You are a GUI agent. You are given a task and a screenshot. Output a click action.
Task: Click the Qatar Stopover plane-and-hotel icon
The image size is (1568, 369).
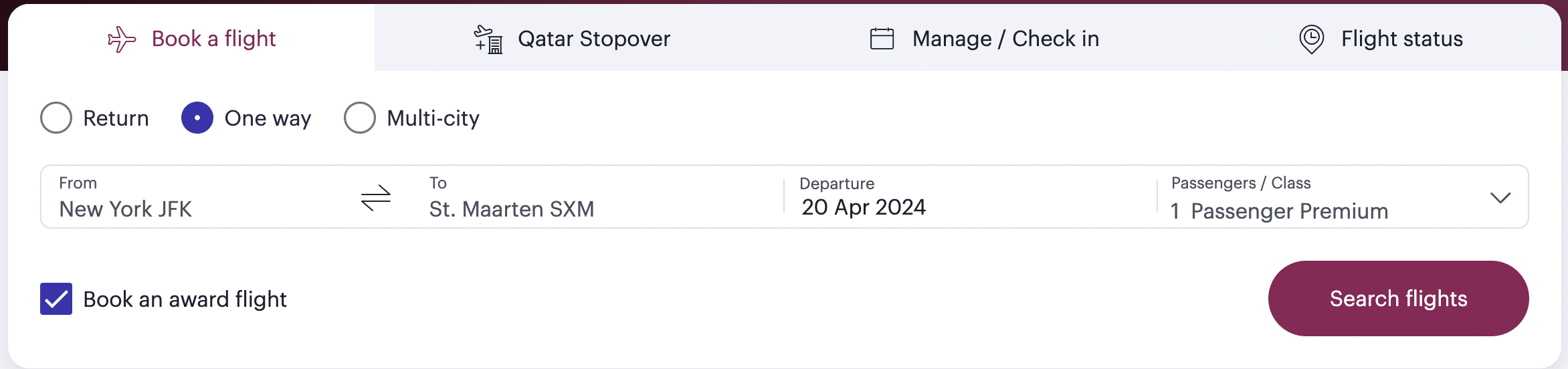(488, 39)
